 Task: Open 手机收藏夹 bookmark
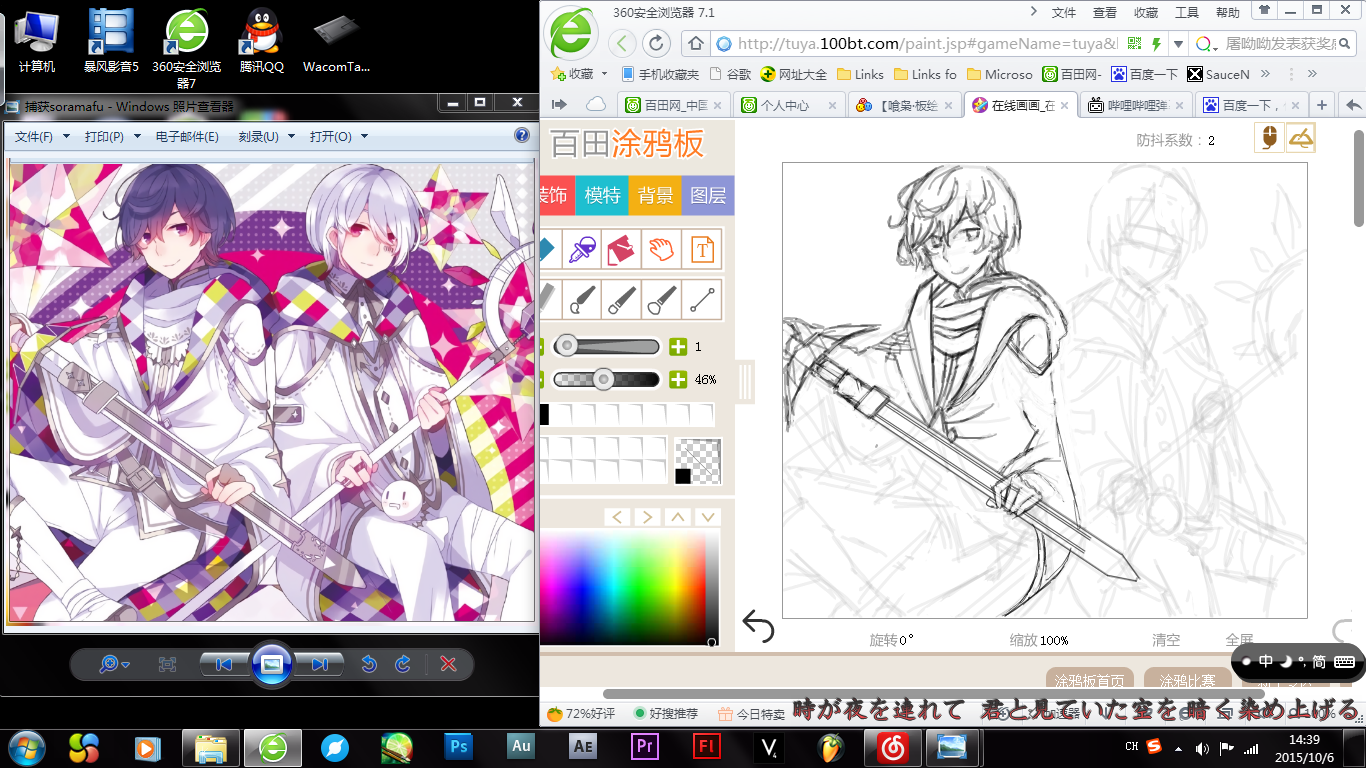[660, 74]
